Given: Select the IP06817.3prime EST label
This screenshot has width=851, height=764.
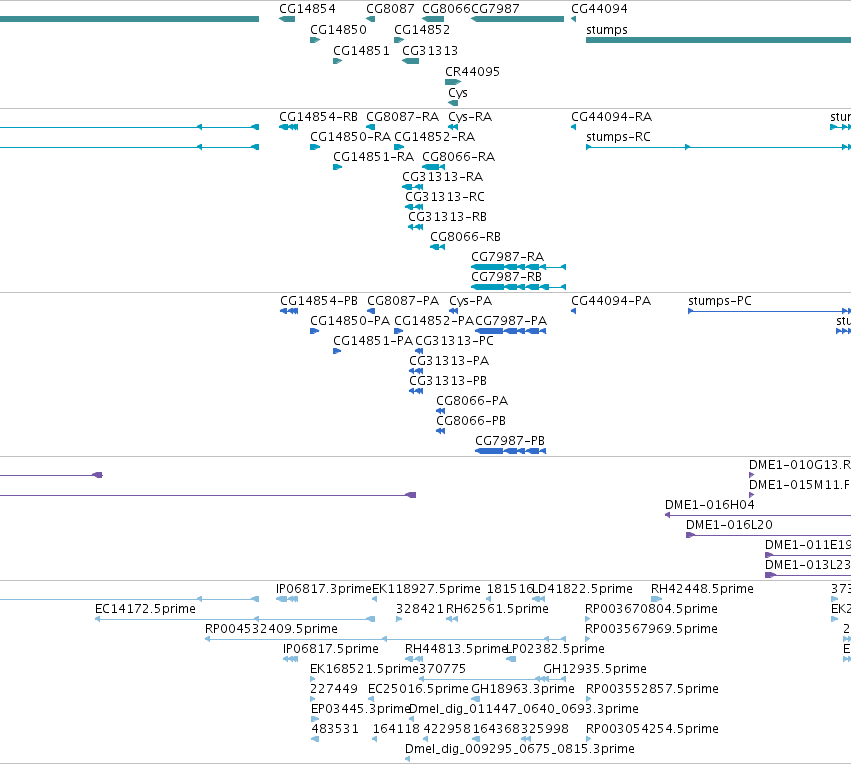Looking at the screenshot, I should click(323, 589).
